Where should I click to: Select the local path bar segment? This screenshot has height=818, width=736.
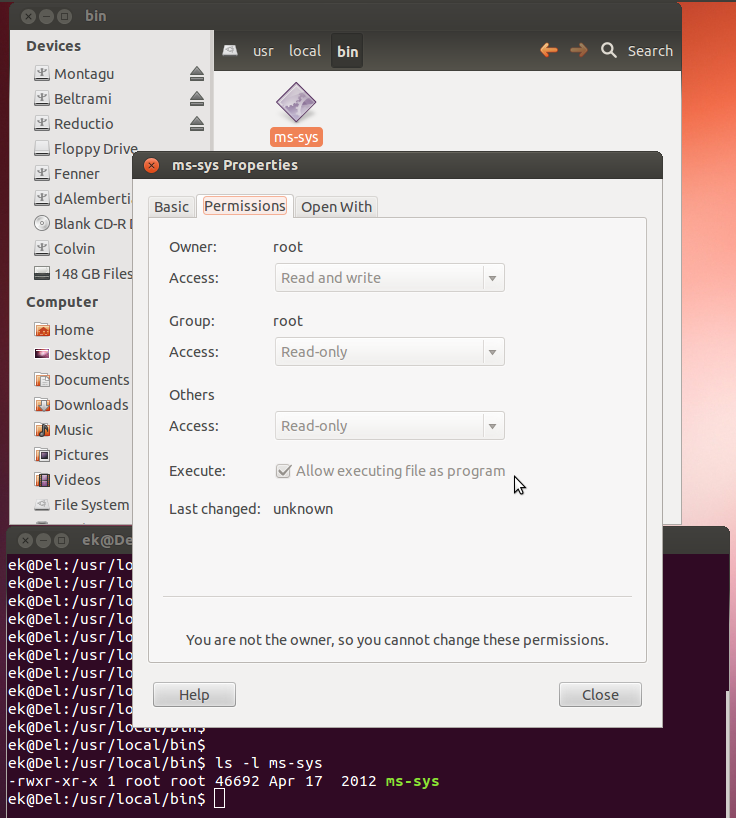[305, 51]
